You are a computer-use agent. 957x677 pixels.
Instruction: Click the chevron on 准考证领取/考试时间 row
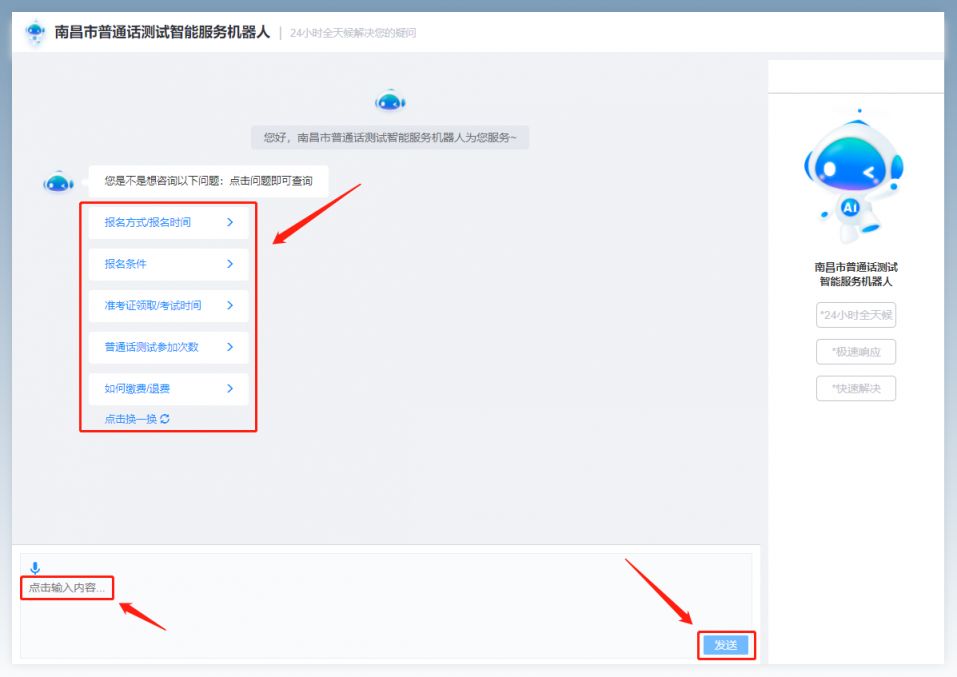(230, 305)
